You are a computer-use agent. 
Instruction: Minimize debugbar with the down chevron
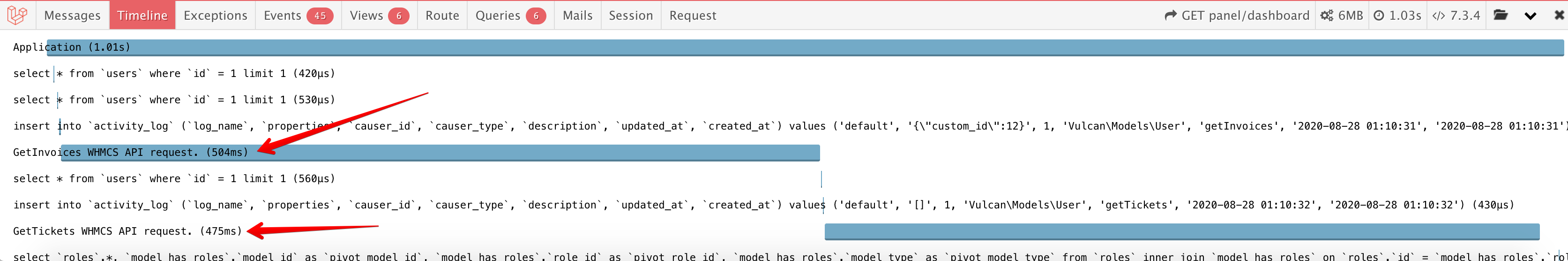click(x=1530, y=16)
